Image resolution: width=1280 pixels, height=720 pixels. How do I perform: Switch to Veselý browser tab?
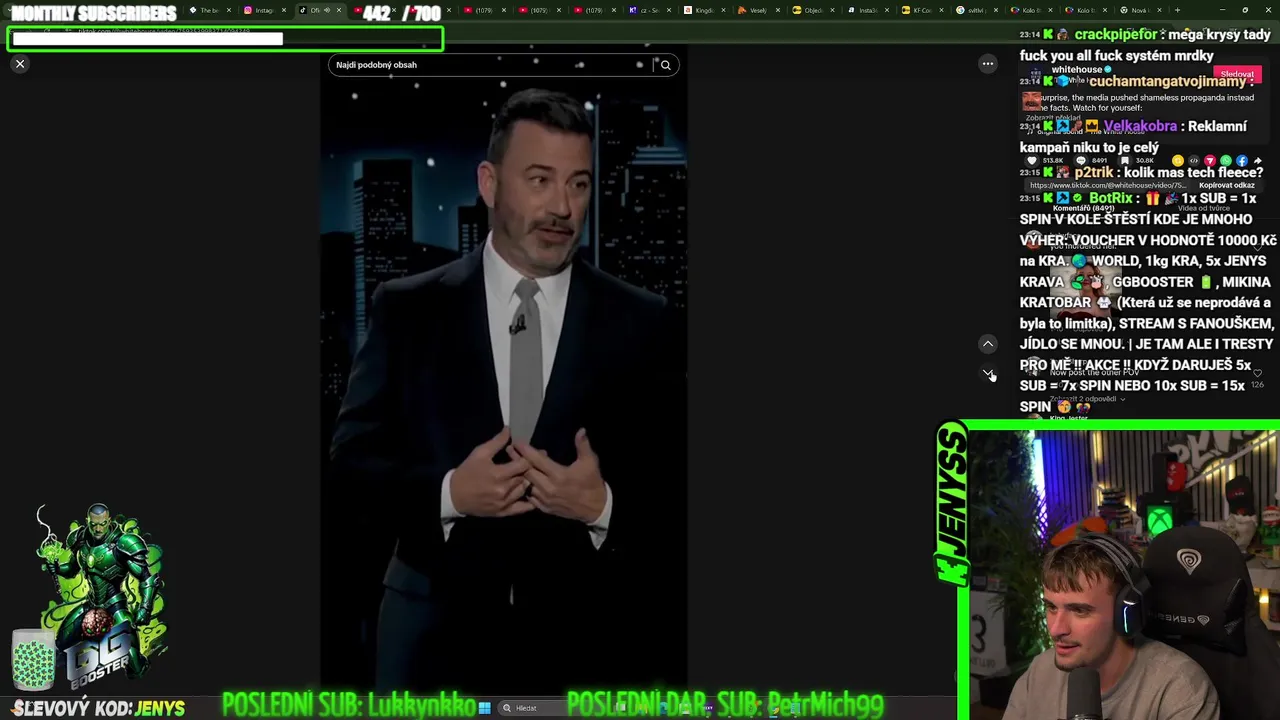point(757,10)
